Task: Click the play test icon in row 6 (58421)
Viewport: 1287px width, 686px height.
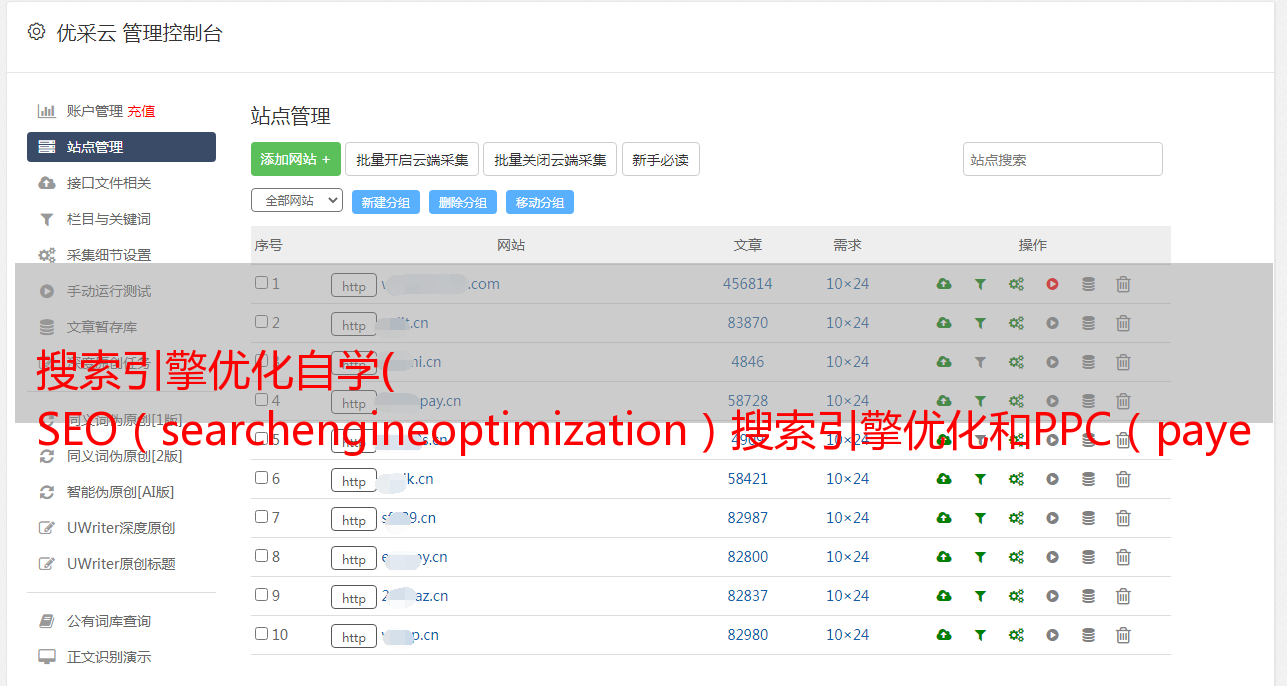Action: pos(1052,479)
